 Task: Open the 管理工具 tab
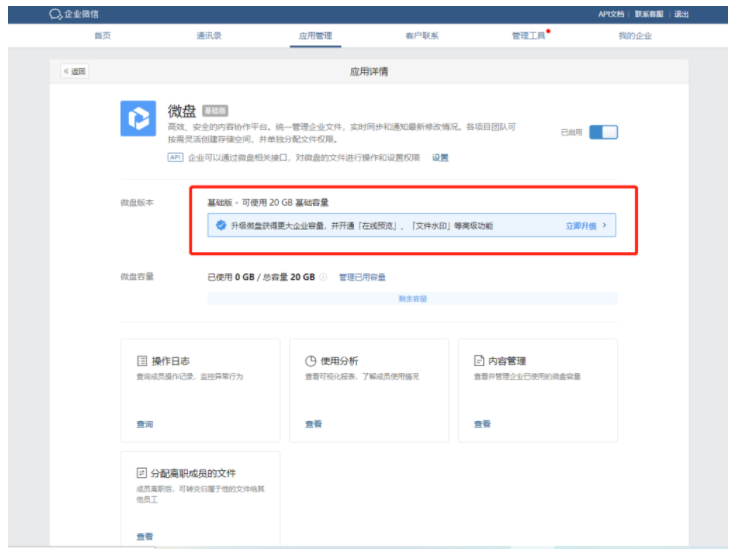[529, 36]
